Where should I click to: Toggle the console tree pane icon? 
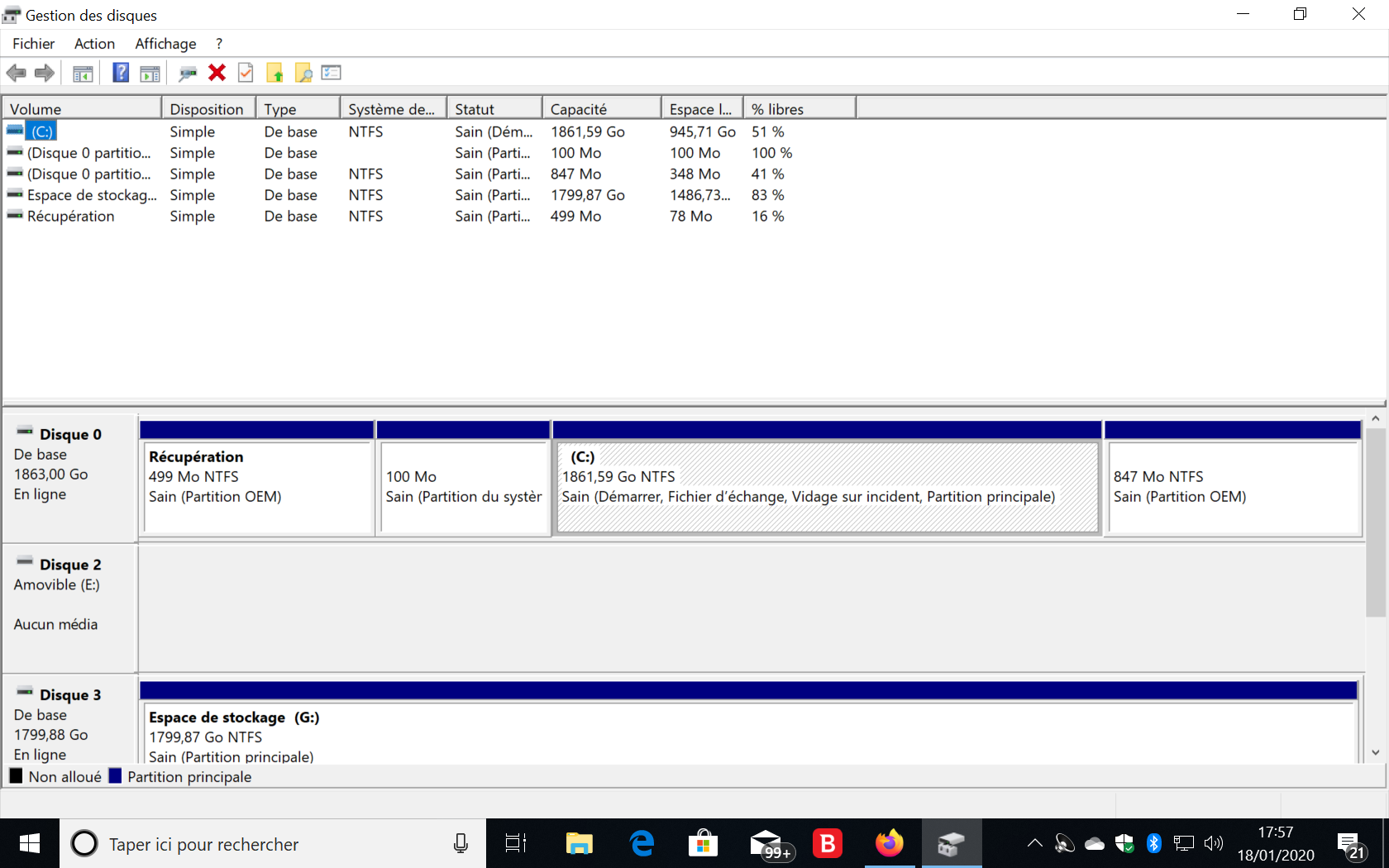click(83, 74)
